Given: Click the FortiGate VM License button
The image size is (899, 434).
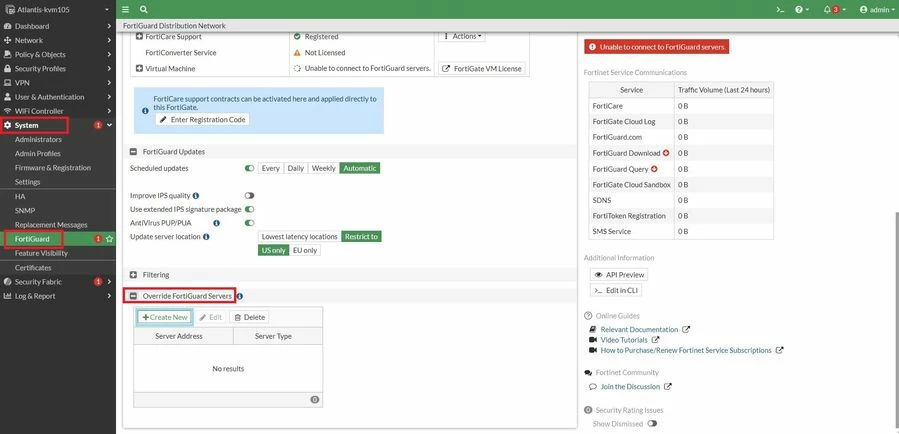Looking at the screenshot, I should pos(482,68).
